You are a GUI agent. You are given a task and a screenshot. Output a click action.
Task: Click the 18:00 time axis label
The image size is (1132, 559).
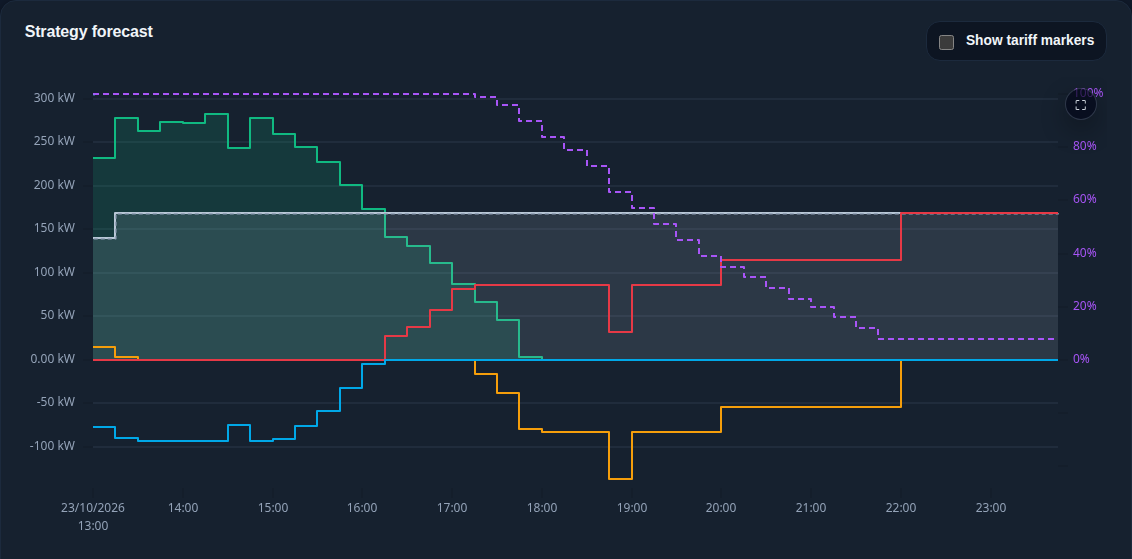pos(541,508)
